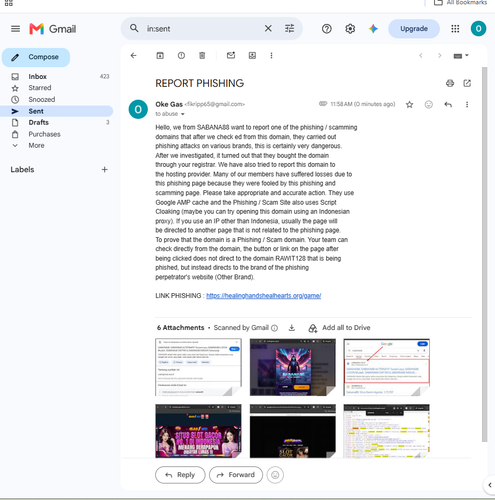Image resolution: width=495 pixels, height=500 pixels.
Task: Click Add all to Drive
Action: pyautogui.click(x=339, y=328)
